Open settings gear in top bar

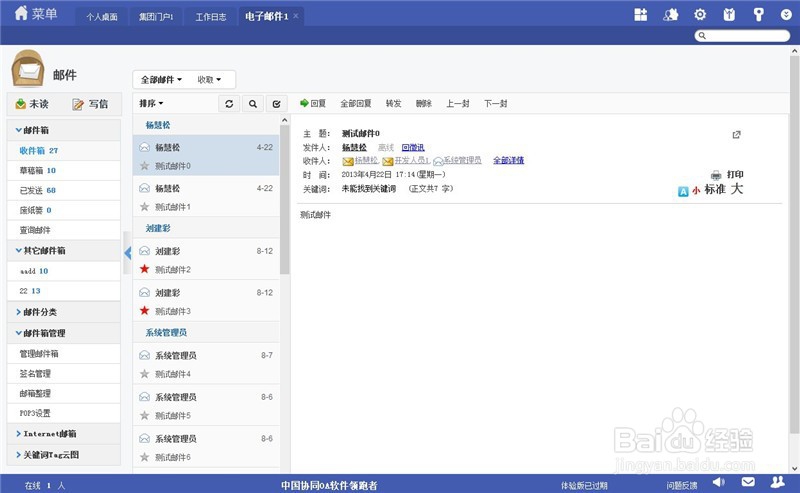pos(700,15)
